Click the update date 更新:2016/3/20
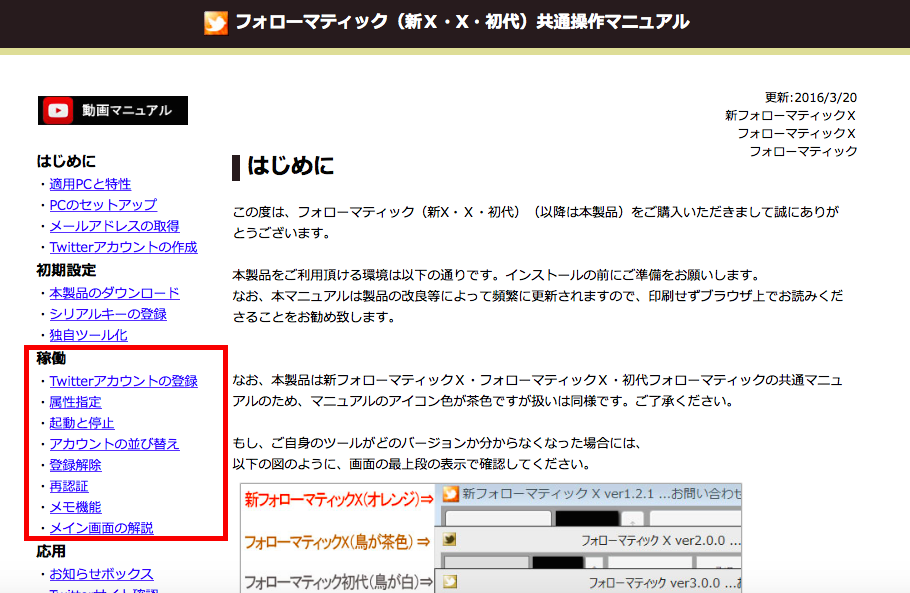 click(x=811, y=97)
